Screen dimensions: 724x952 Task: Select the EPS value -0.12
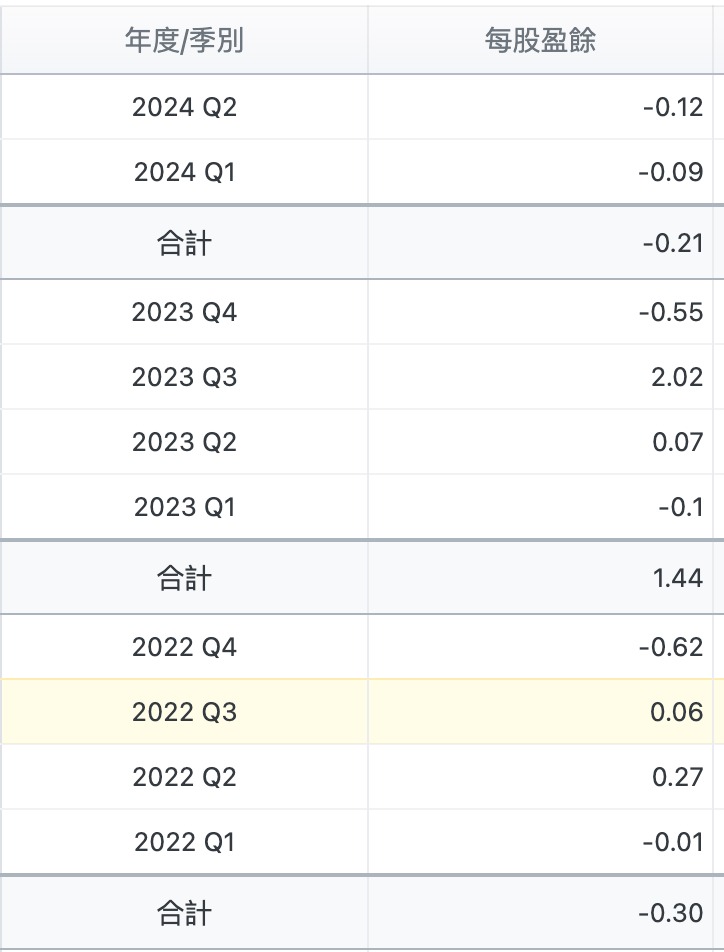click(673, 107)
